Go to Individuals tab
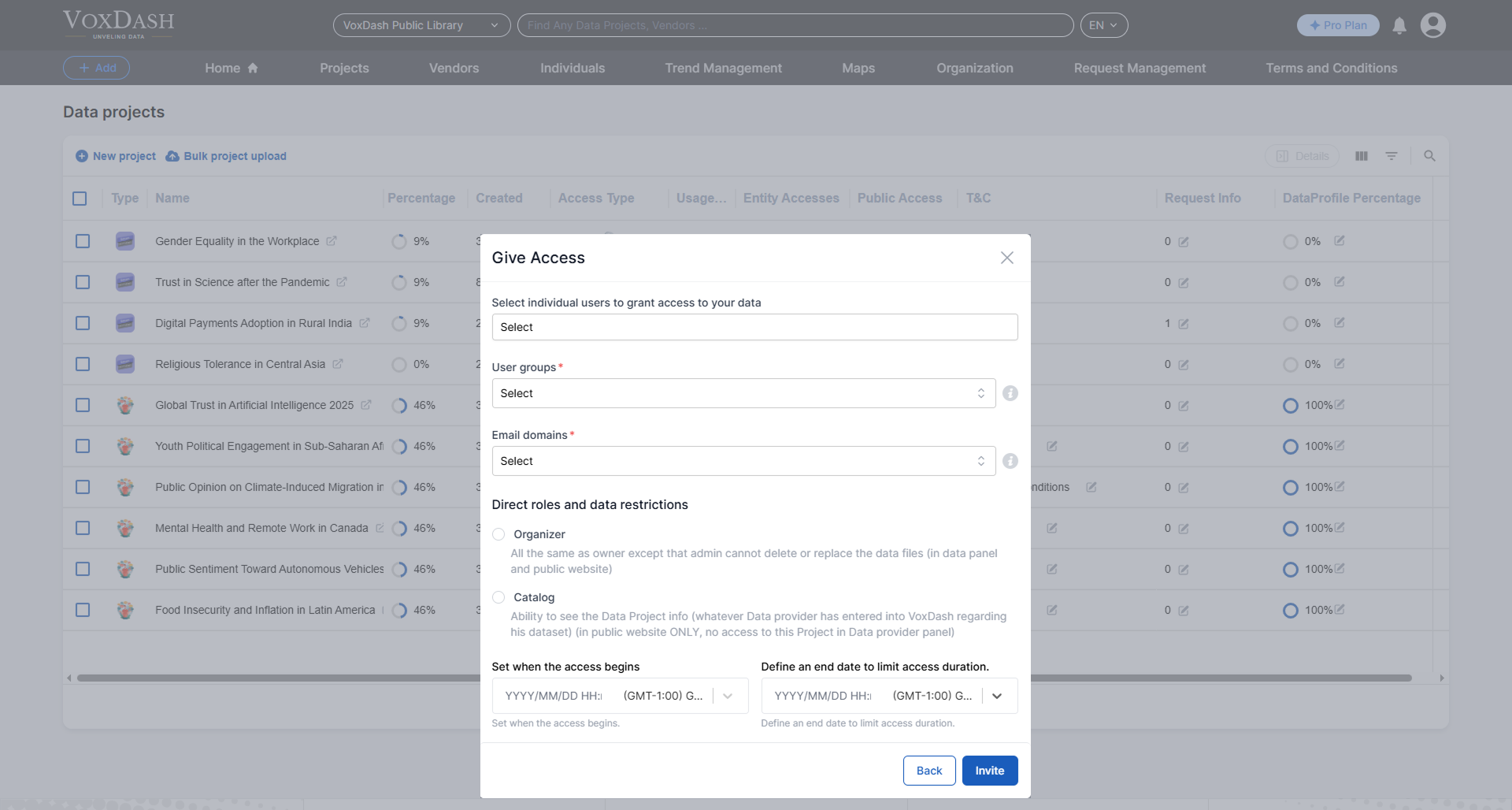The image size is (1512, 810). point(573,68)
